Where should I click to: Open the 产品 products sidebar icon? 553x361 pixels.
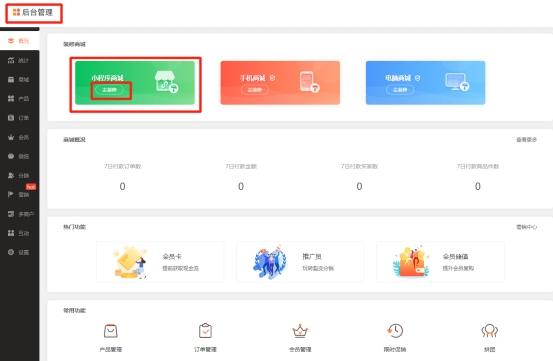pos(11,98)
